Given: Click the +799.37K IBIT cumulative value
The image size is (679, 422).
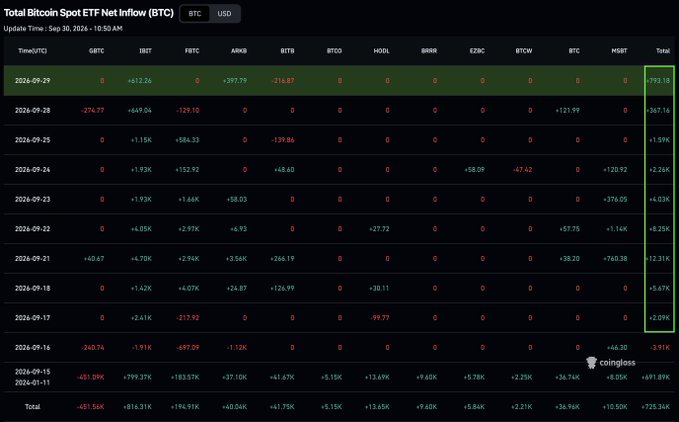Looking at the screenshot, I should pos(137,377).
